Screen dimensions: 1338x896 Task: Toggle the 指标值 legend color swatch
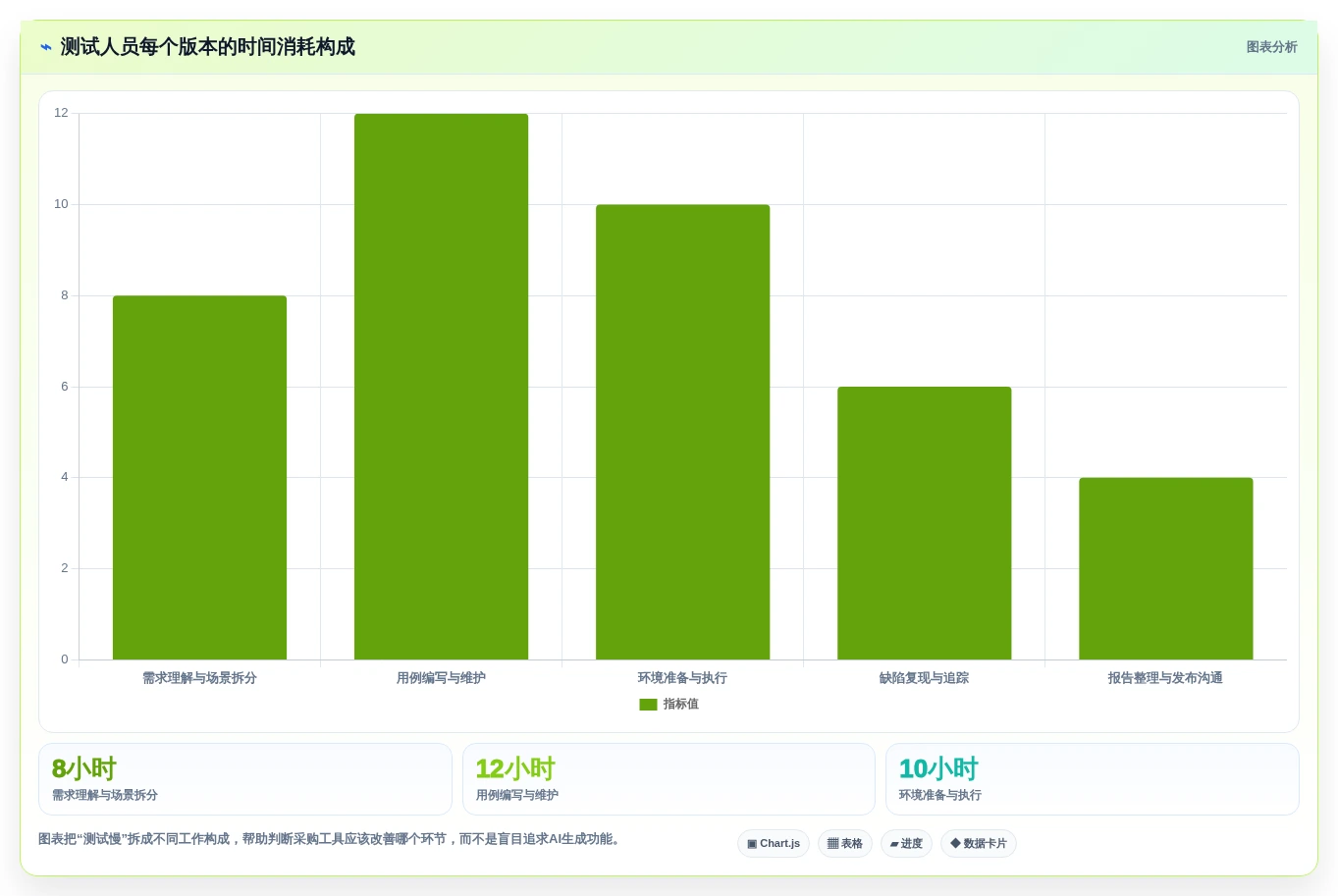pos(648,705)
